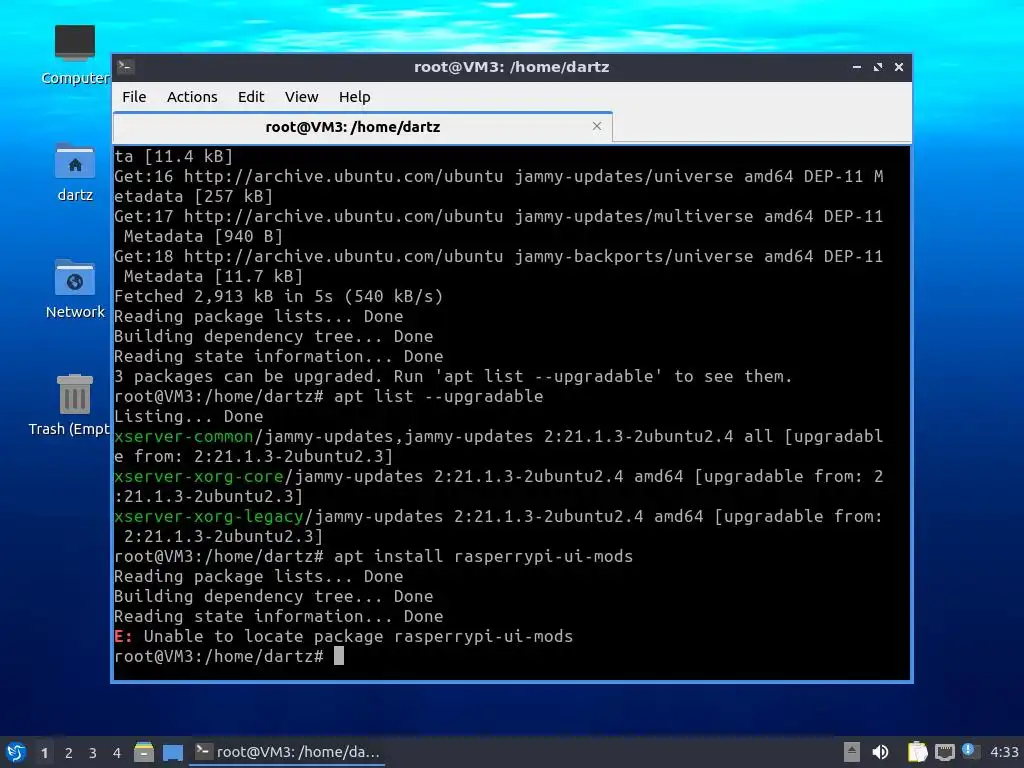Click the green xserver-xorg-legacy package name
The image size is (1024, 768).
click(x=208, y=516)
